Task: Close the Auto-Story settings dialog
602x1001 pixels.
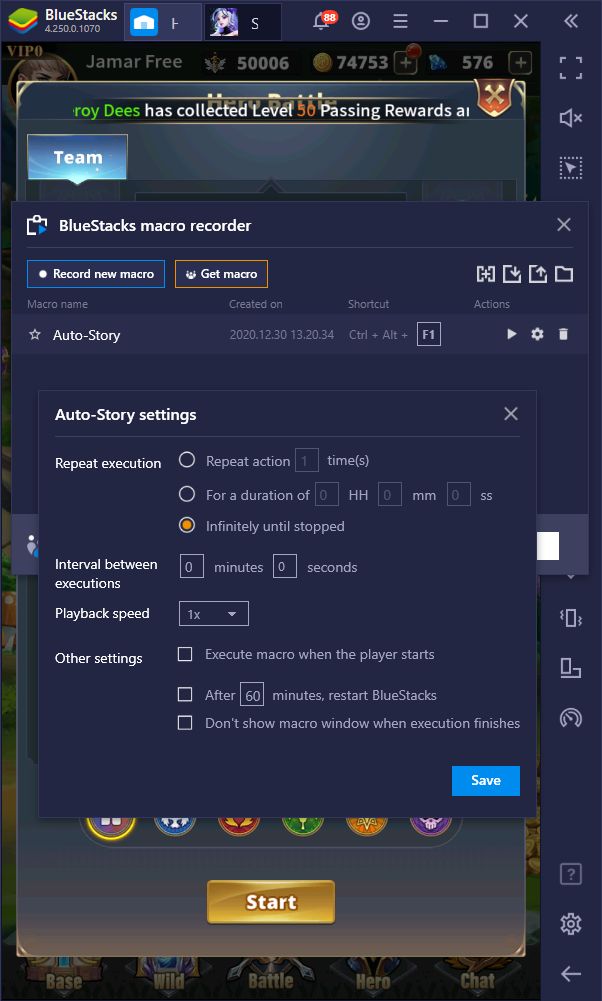Action: (x=511, y=414)
